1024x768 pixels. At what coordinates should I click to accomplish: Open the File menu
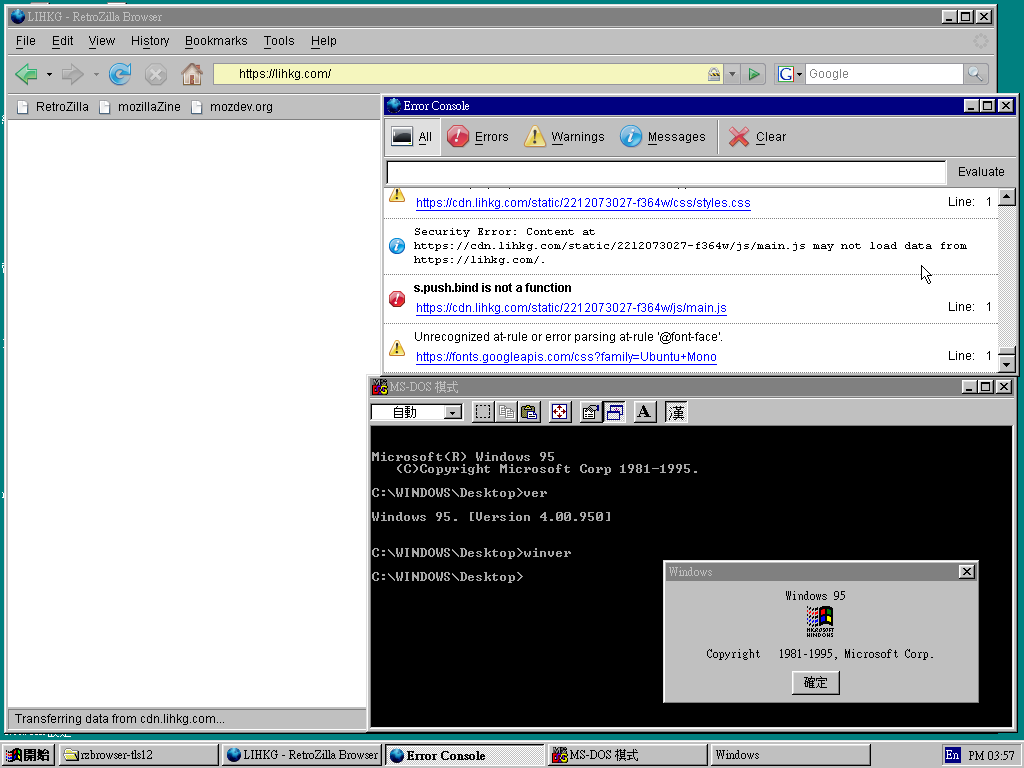pos(25,40)
